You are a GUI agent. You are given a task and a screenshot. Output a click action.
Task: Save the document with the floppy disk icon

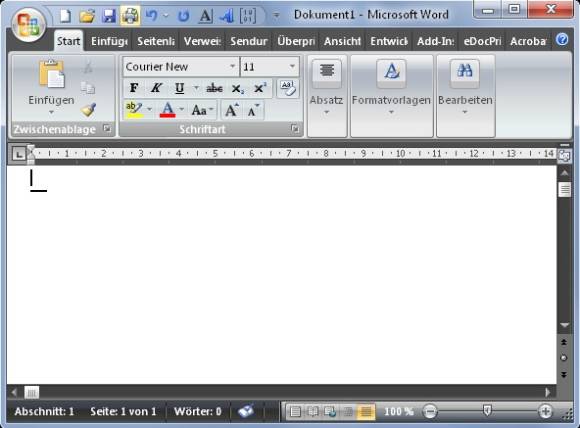(109, 16)
